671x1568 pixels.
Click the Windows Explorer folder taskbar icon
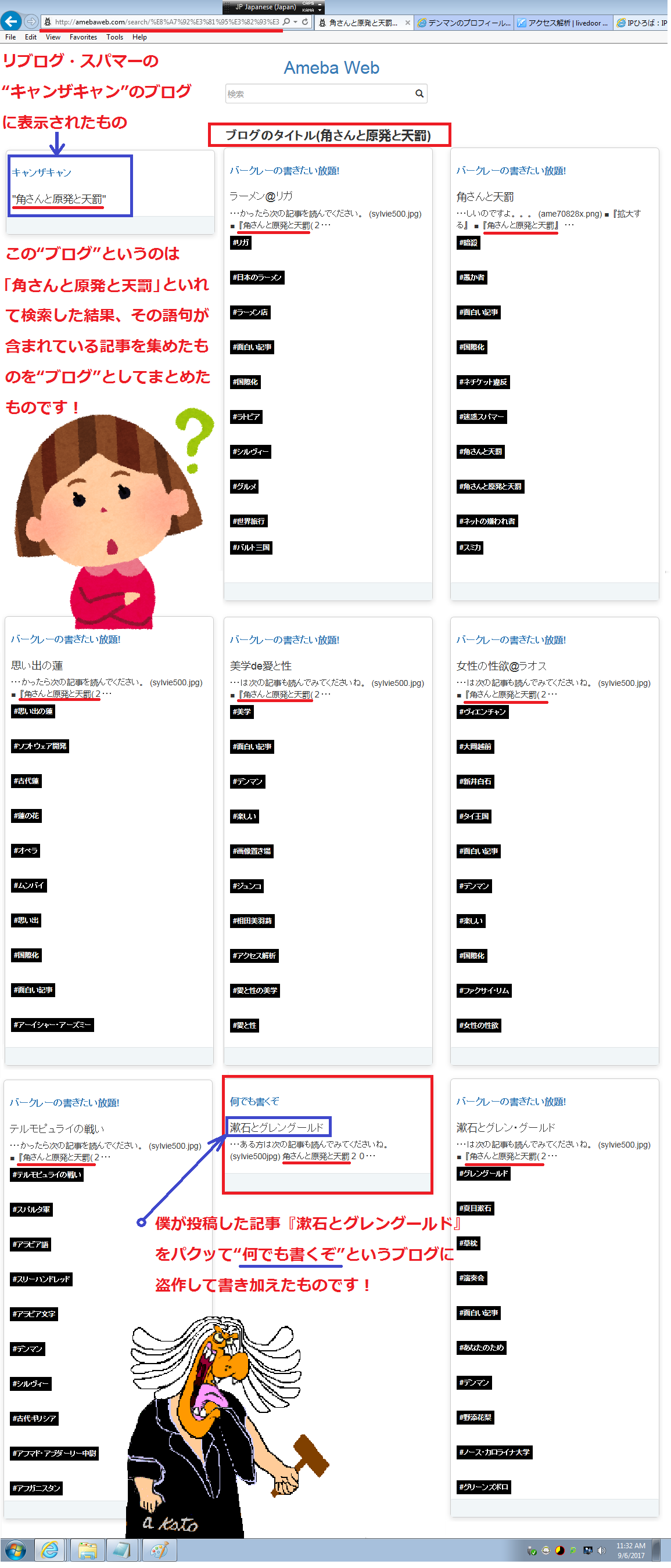click(x=87, y=1550)
